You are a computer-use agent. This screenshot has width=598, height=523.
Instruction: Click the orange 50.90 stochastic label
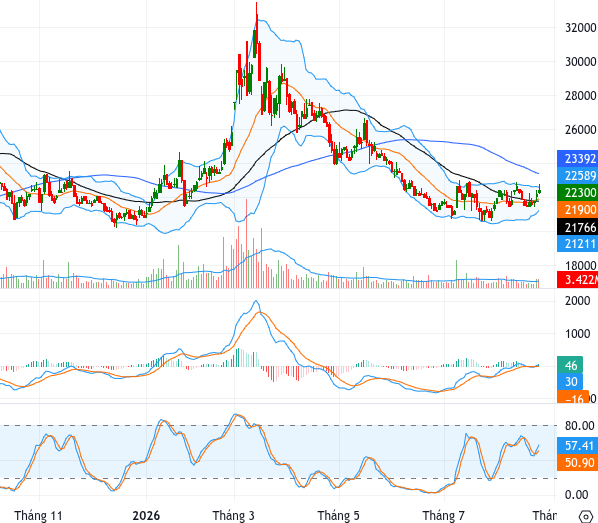coord(577,462)
